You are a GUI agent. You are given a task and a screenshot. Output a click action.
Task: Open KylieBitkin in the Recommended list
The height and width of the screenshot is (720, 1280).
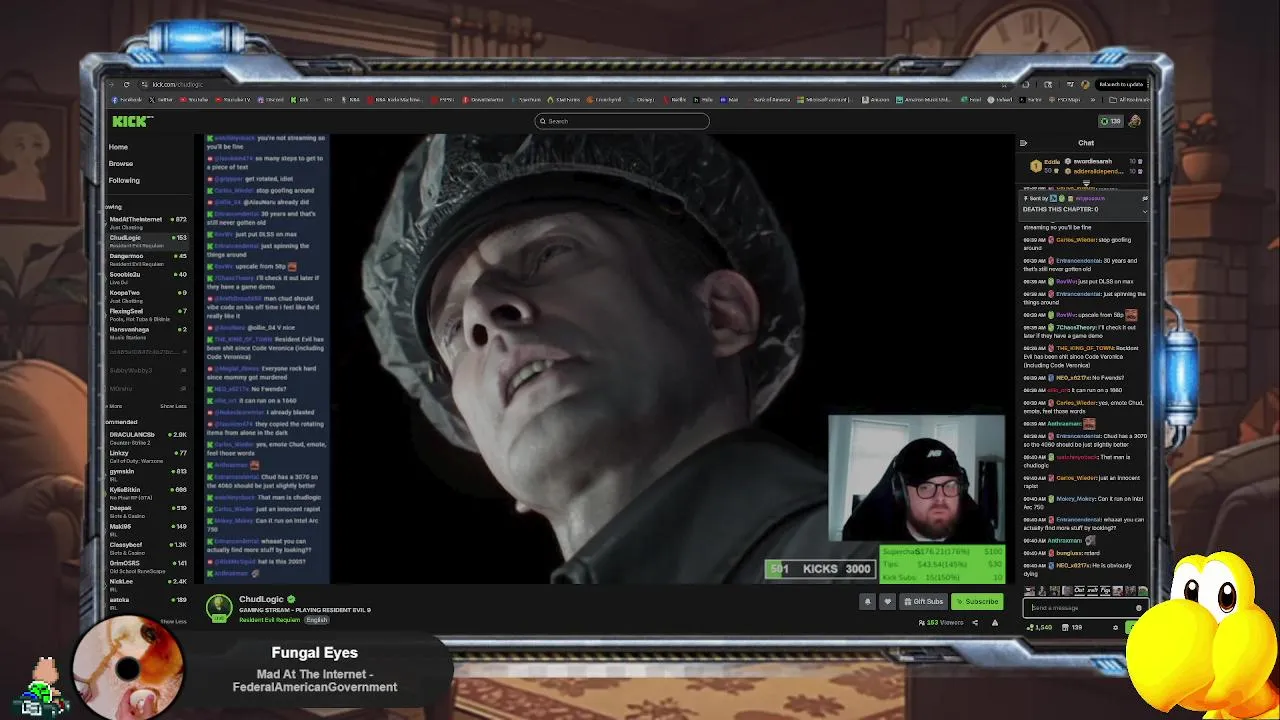[x=148, y=493]
